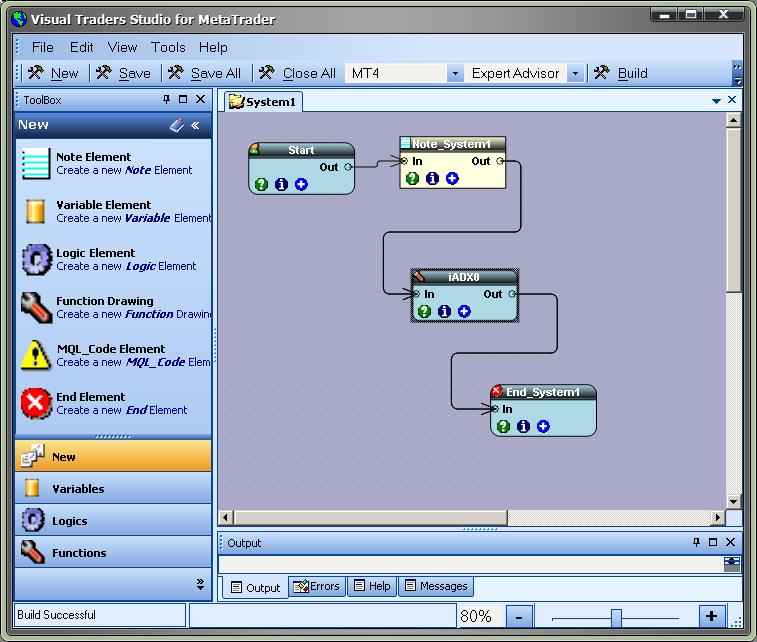This screenshot has height=642, width=757.
Task: Open the Tools menu
Action: [x=168, y=47]
